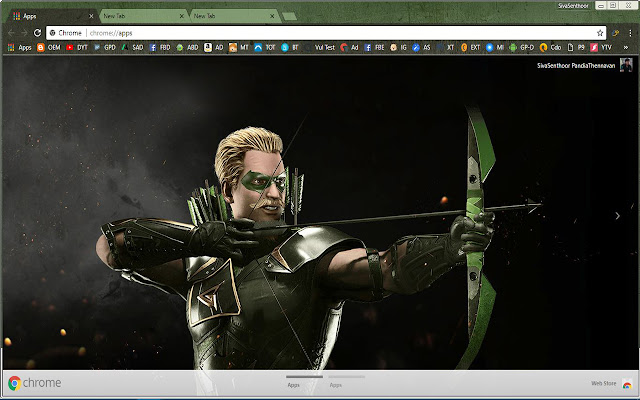Open the YTV bookmark
The height and width of the screenshot is (400, 640).
[x=601, y=47]
